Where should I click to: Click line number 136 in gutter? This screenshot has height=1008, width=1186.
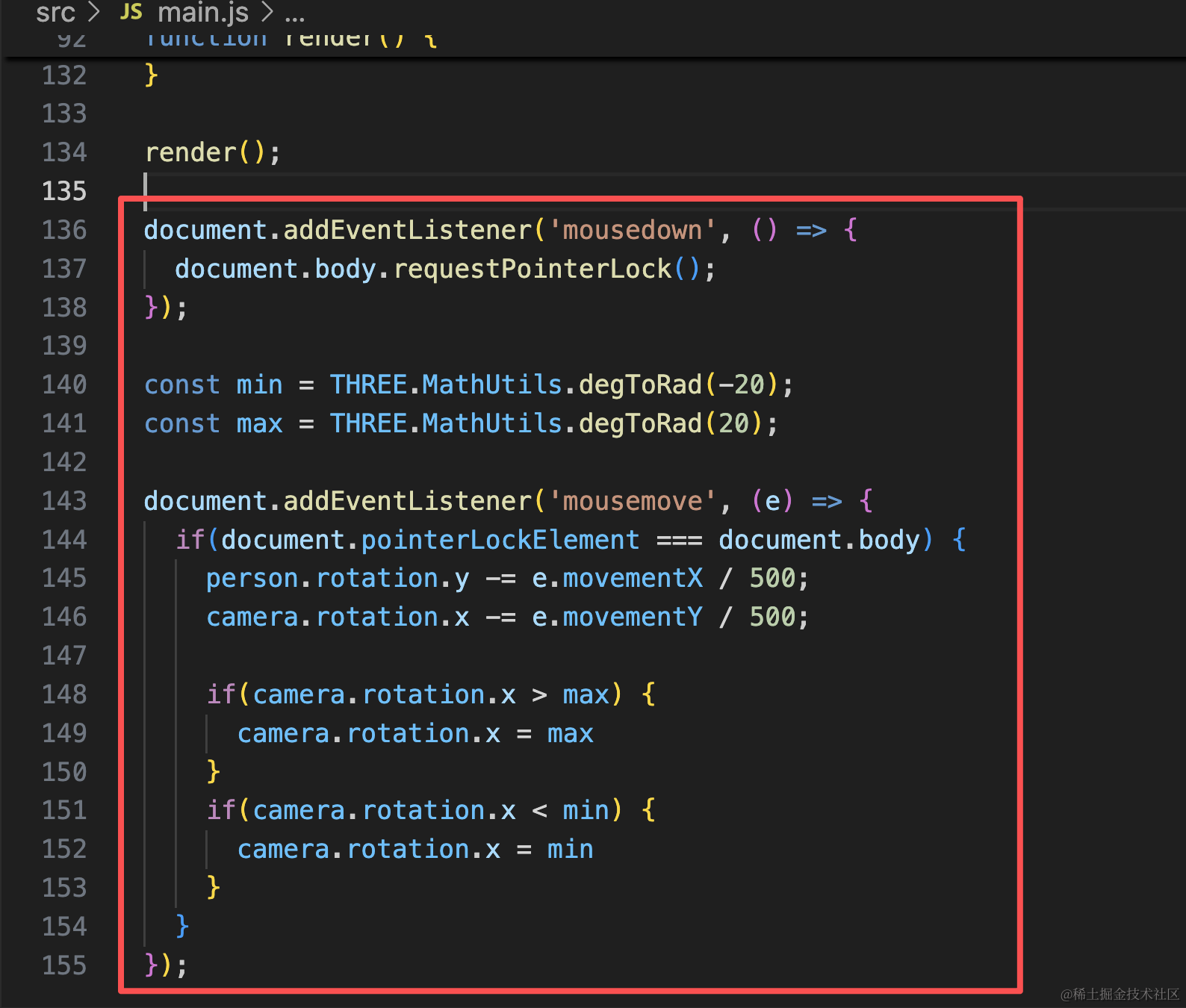[64, 230]
